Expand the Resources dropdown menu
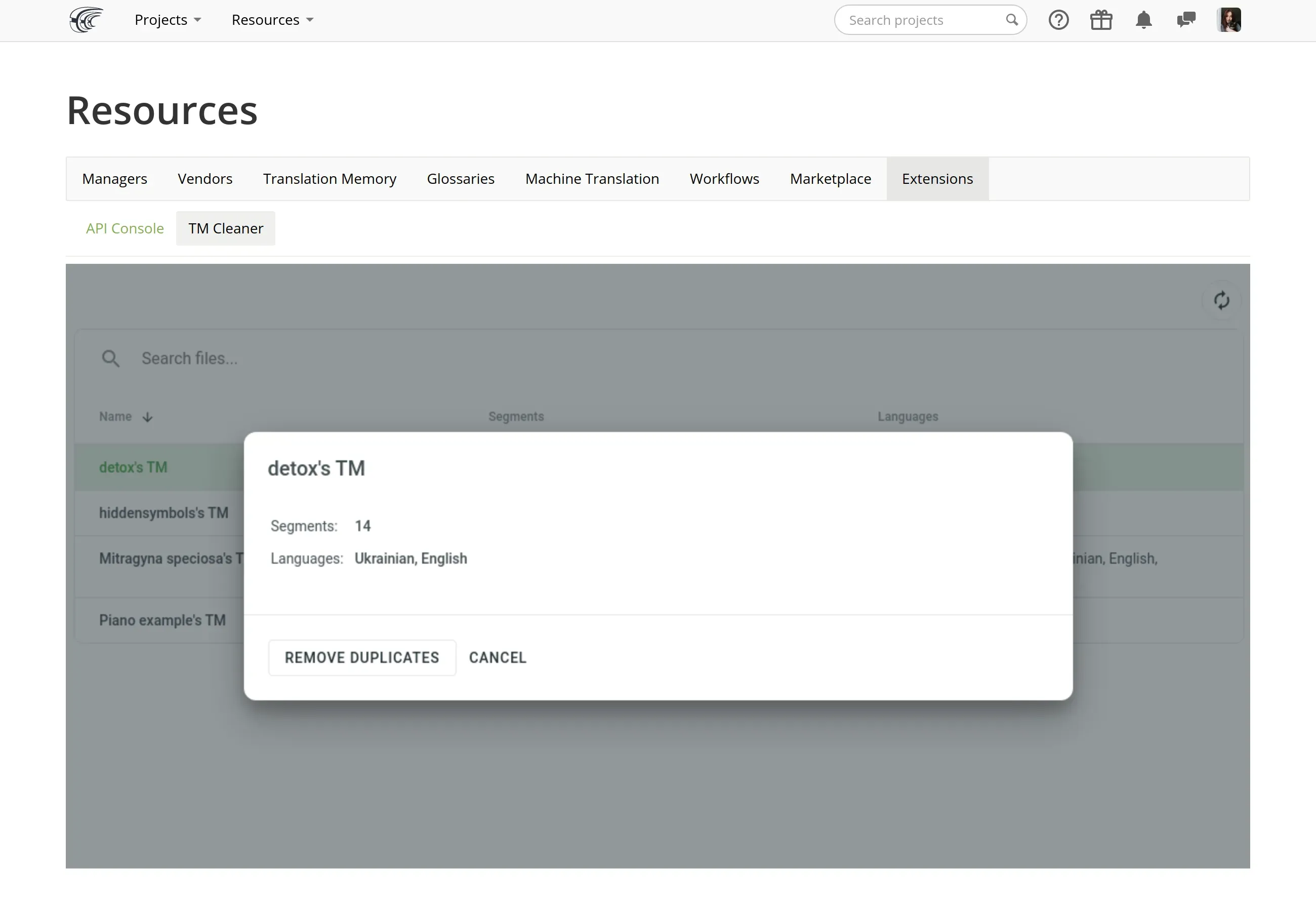Screen dimensions: 1316x910 tap(272, 20)
